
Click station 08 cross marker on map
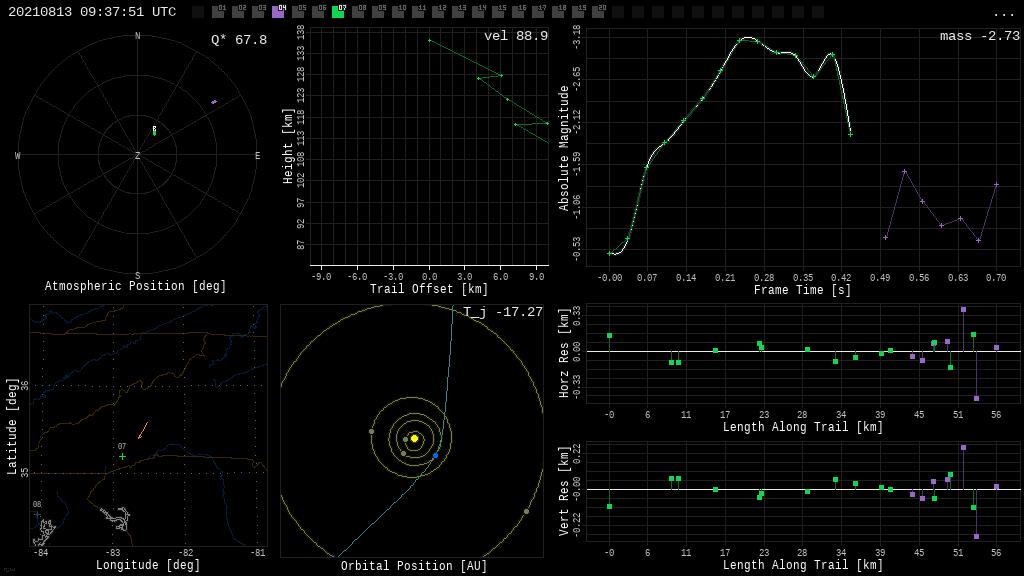[x=38, y=515]
